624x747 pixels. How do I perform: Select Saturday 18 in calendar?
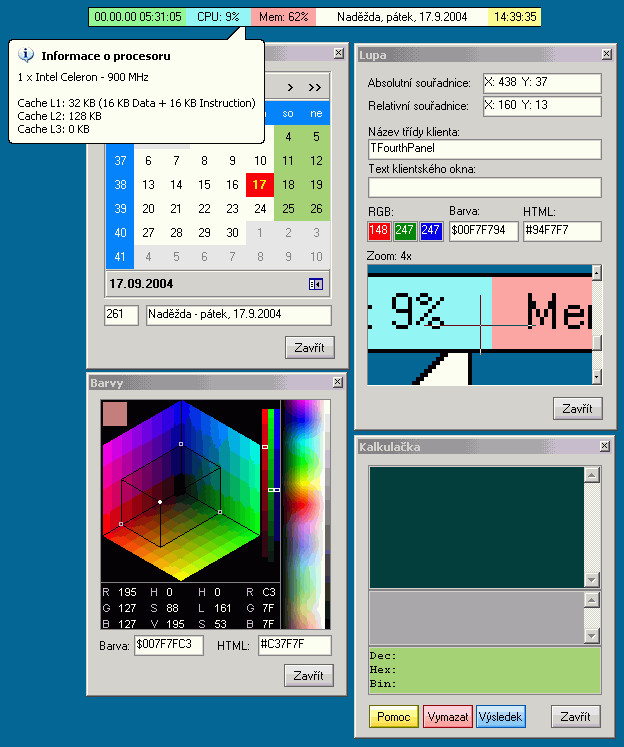point(288,185)
